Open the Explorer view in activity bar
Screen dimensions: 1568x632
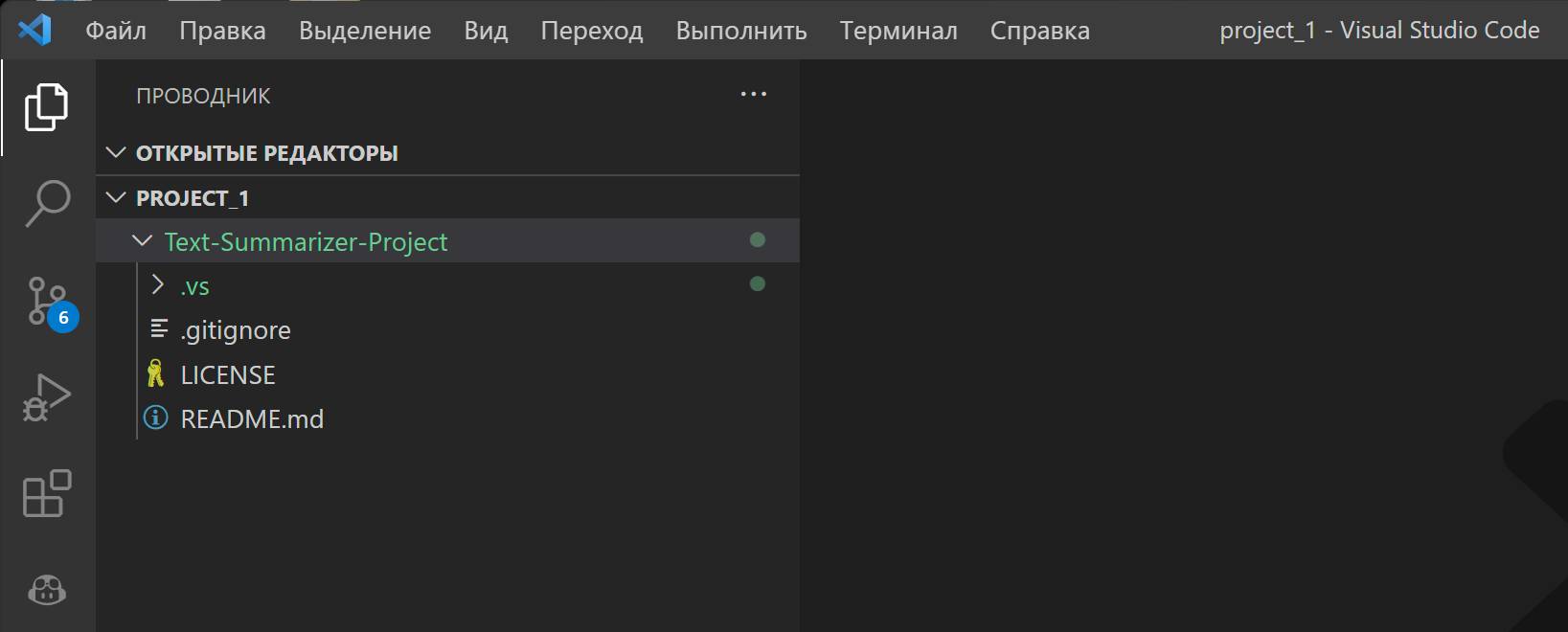[47, 106]
